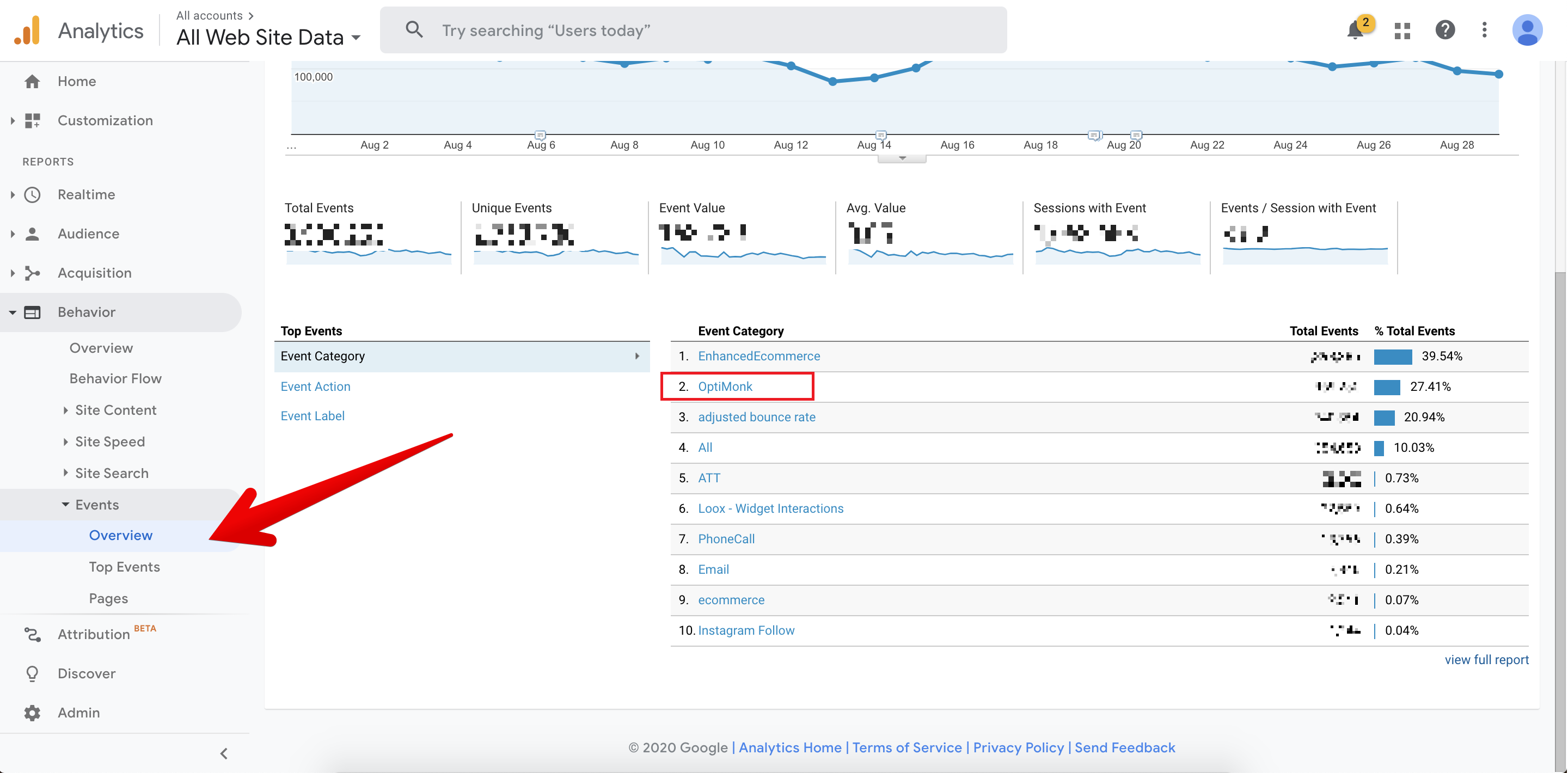Screen dimensions: 1568x773
Task: Collapse the Behavior section arrow
Action: coord(13,312)
